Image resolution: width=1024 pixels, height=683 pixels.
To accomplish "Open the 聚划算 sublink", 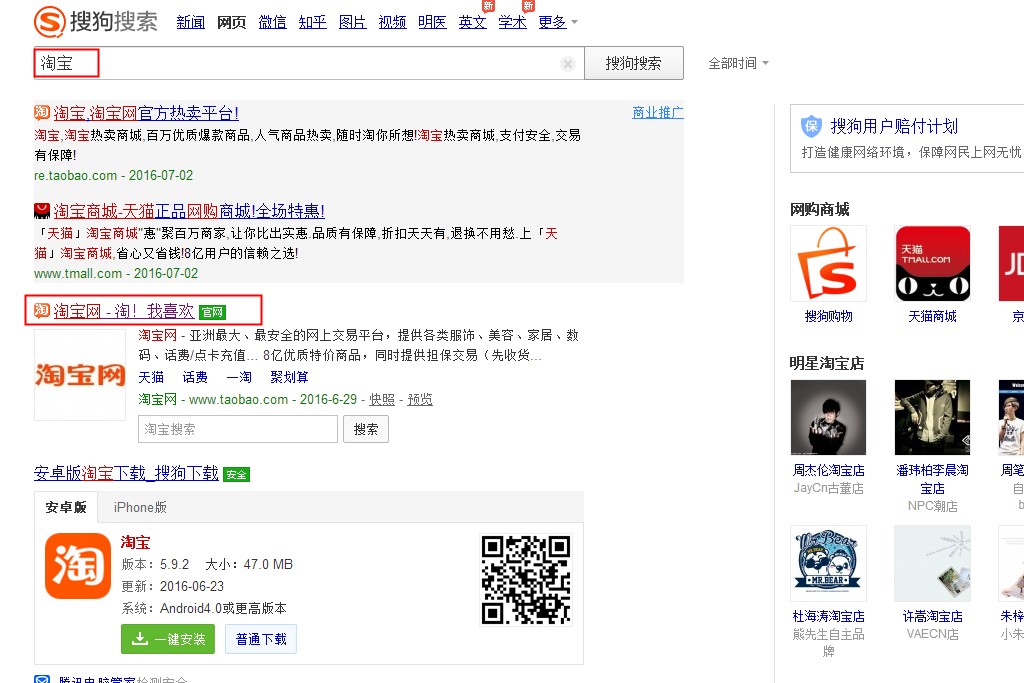I will click(289, 377).
